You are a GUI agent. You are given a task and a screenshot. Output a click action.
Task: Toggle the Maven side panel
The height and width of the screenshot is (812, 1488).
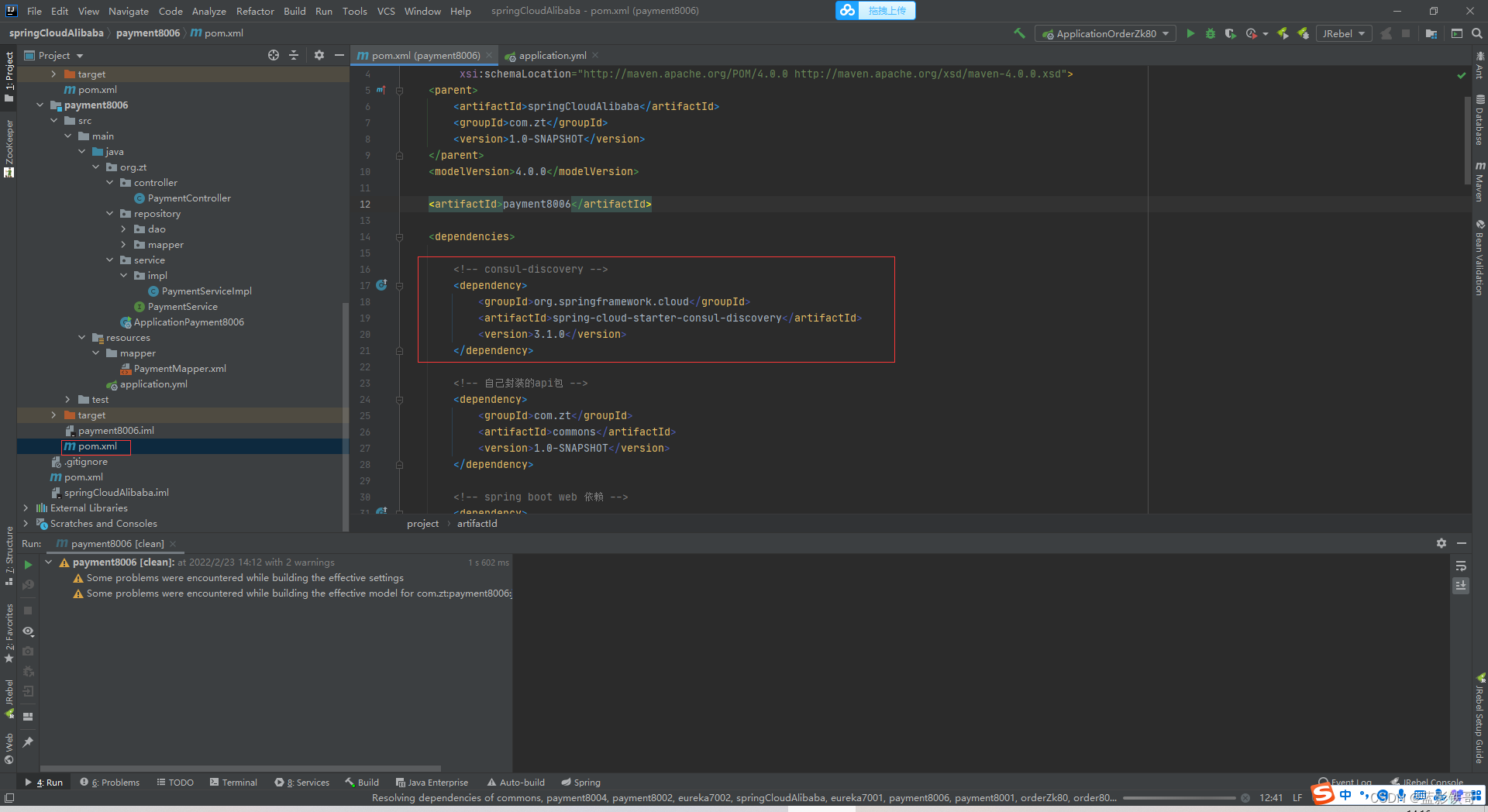click(x=1479, y=182)
